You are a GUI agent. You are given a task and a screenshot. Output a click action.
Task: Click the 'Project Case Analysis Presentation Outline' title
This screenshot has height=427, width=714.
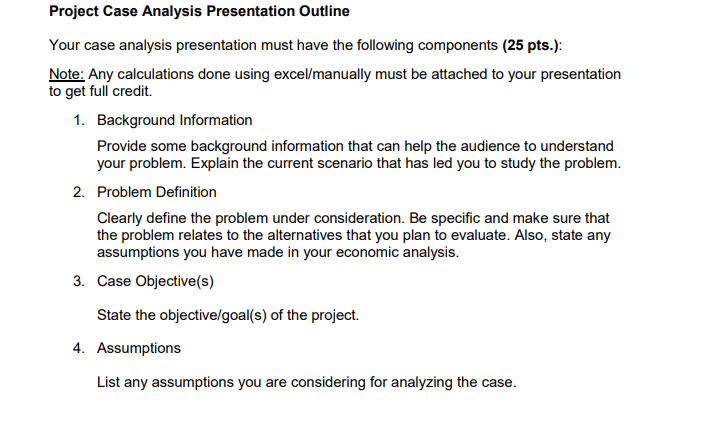pyautogui.click(x=199, y=12)
